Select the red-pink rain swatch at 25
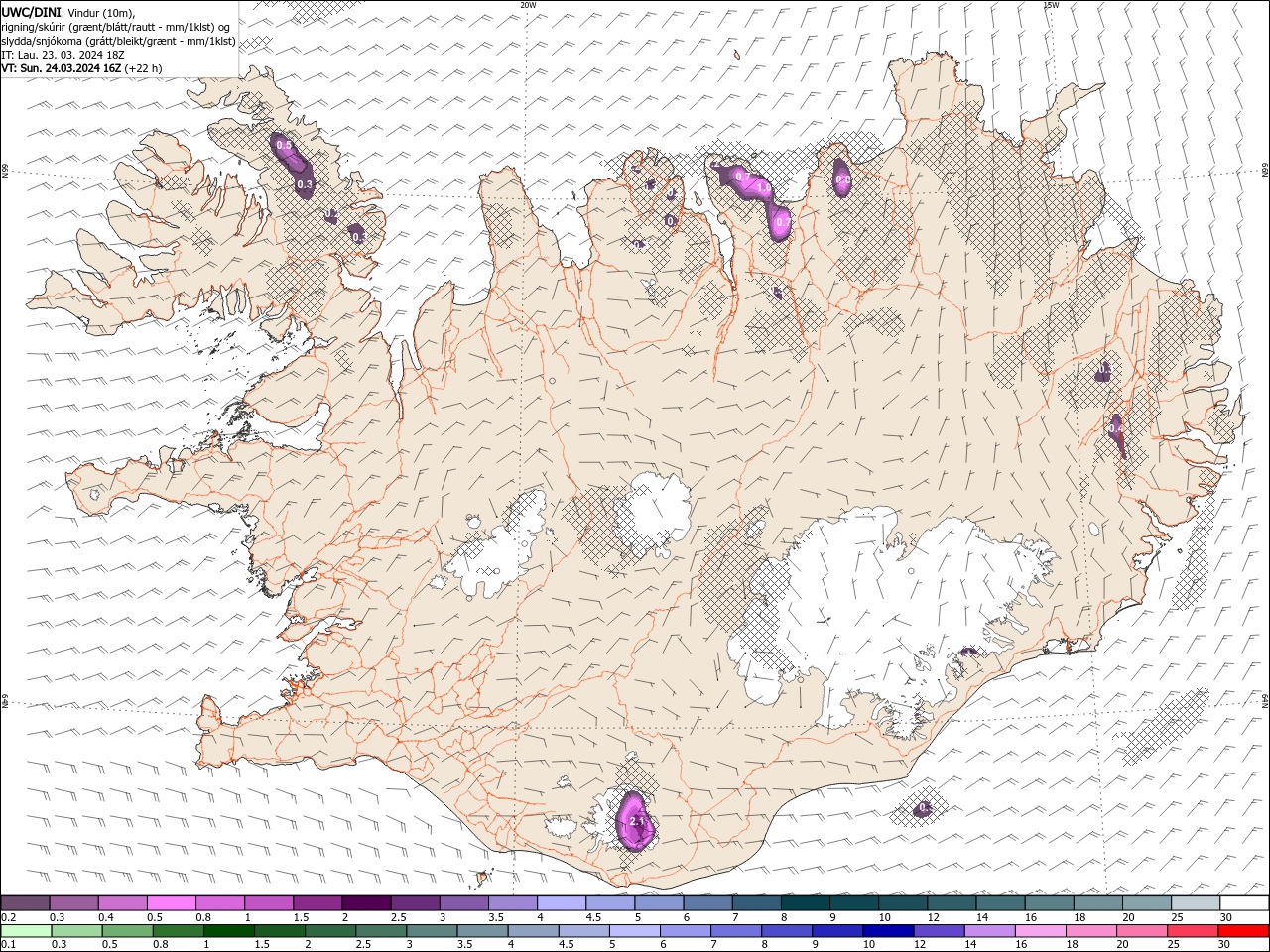 click(x=1192, y=931)
